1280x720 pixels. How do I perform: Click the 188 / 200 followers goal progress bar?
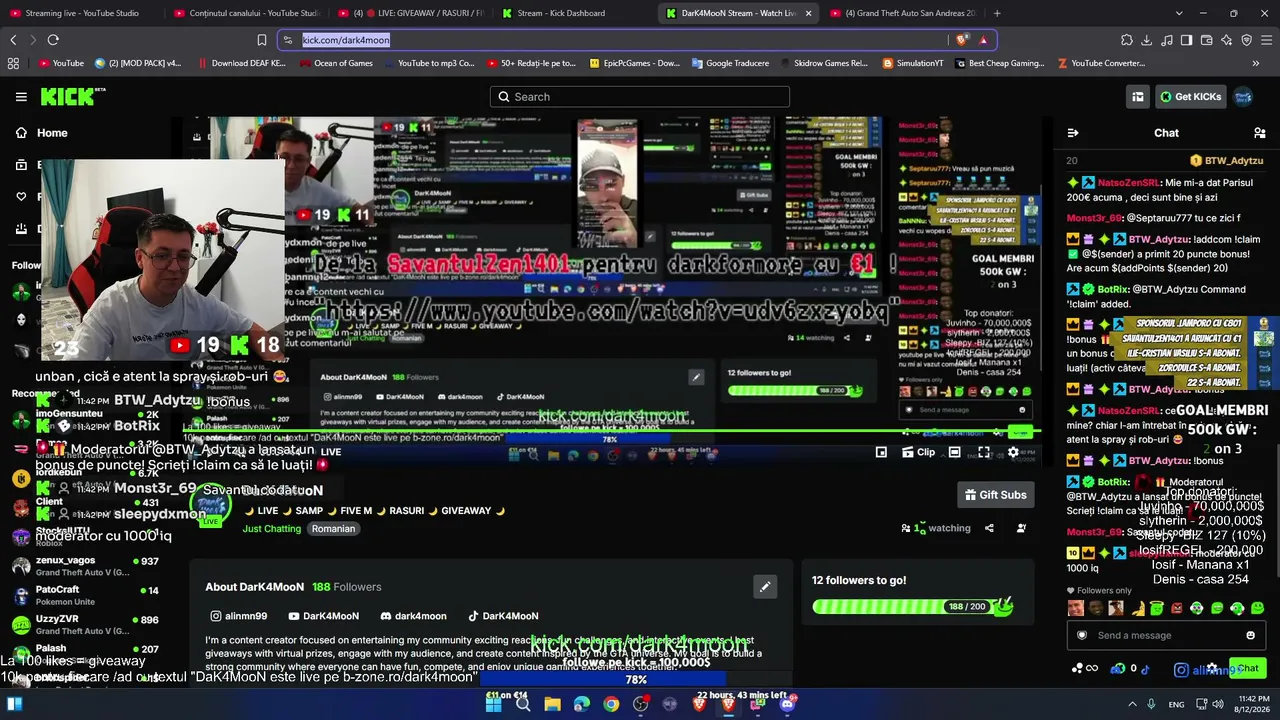click(912, 606)
